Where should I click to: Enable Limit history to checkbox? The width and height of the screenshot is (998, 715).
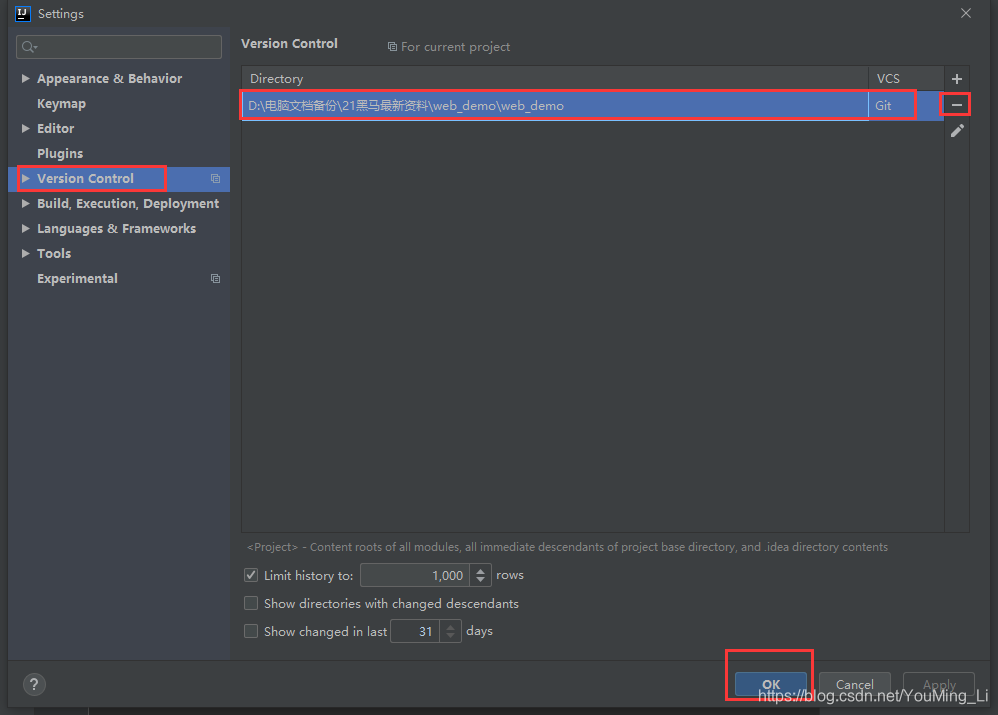251,576
